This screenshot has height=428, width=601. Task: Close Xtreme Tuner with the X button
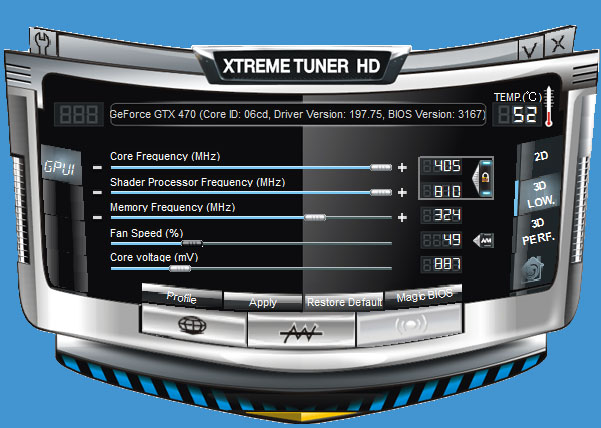point(558,43)
